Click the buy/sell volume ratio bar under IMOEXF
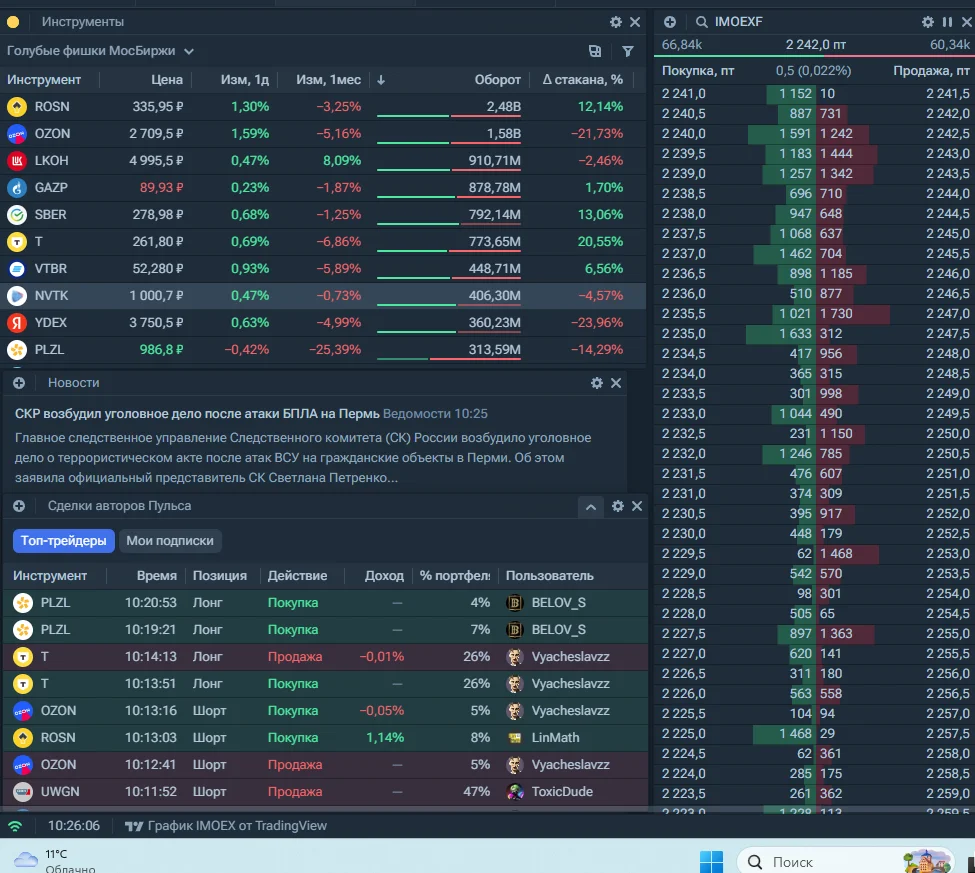Viewport: 975px width, 873px height. [x=815, y=56]
